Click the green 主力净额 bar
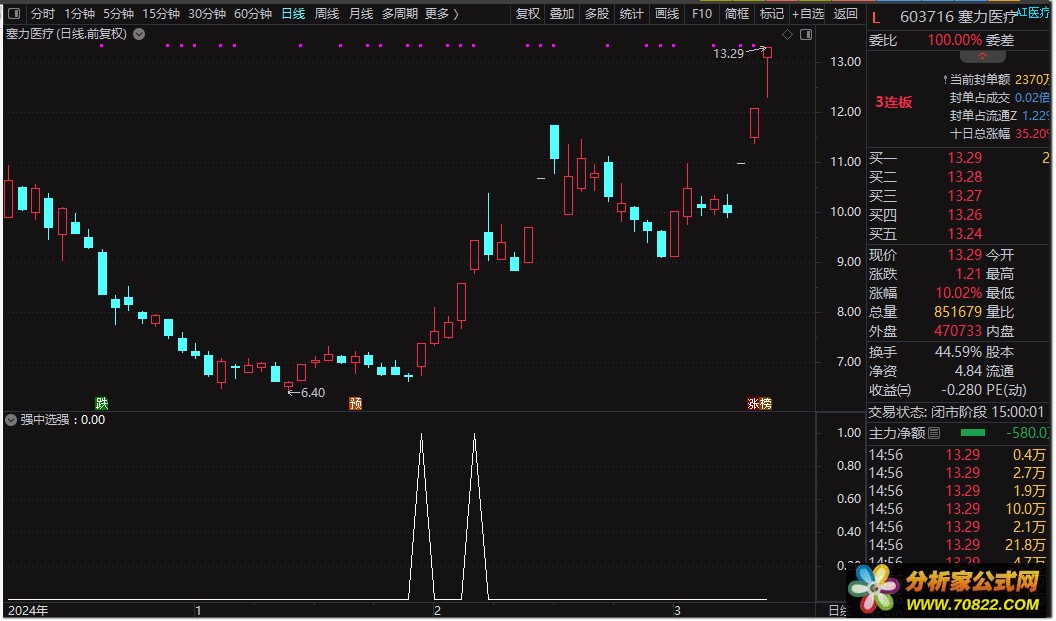Screen dimensions: 1056x621 pos(972,432)
